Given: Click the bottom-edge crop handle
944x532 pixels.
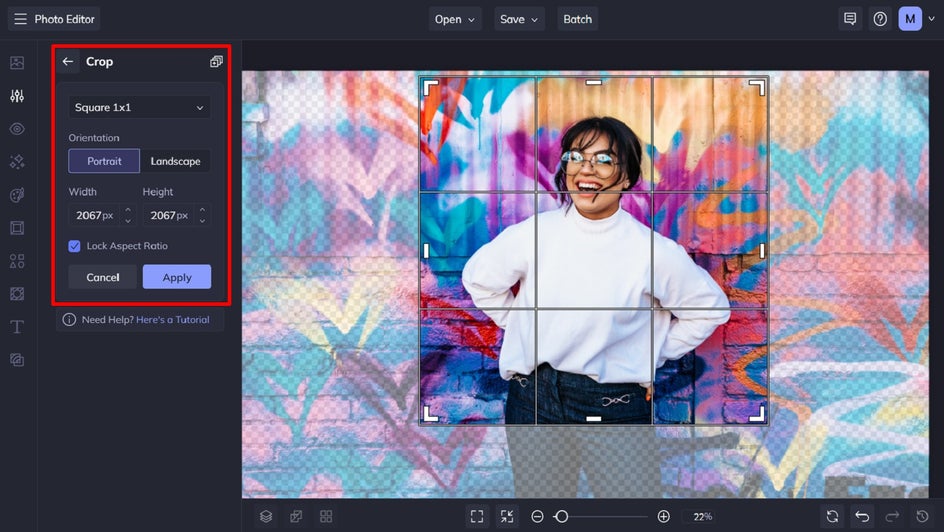Looking at the screenshot, I should [x=594, y=418].
